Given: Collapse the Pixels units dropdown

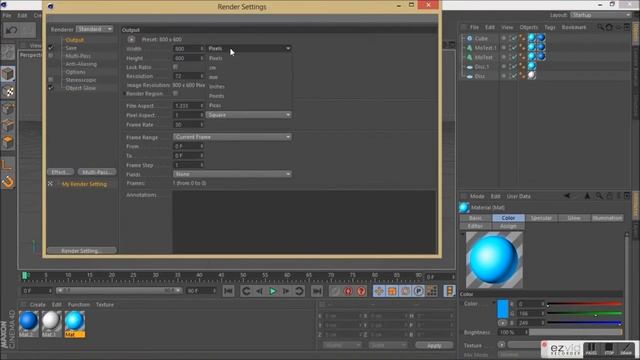Looking at the screenshot, I should [x=249, y=49].
